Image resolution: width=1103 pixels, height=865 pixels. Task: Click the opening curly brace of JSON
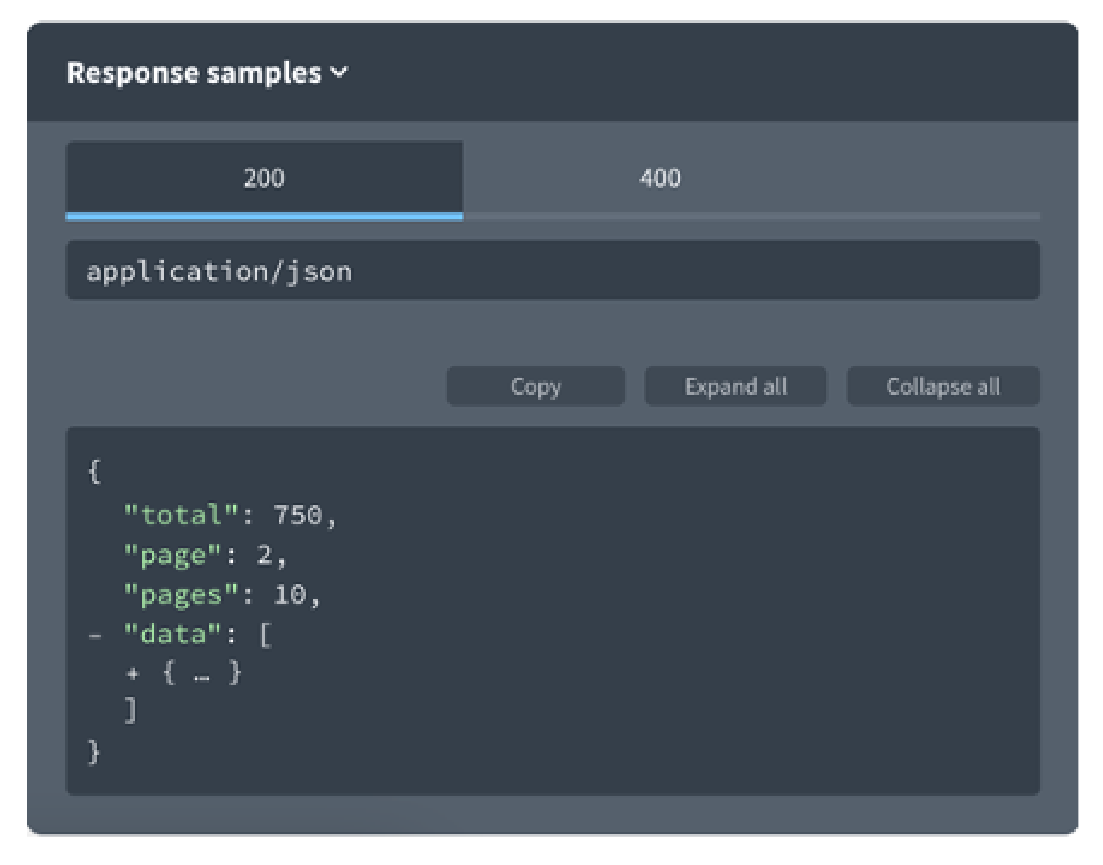click(94, 473)
